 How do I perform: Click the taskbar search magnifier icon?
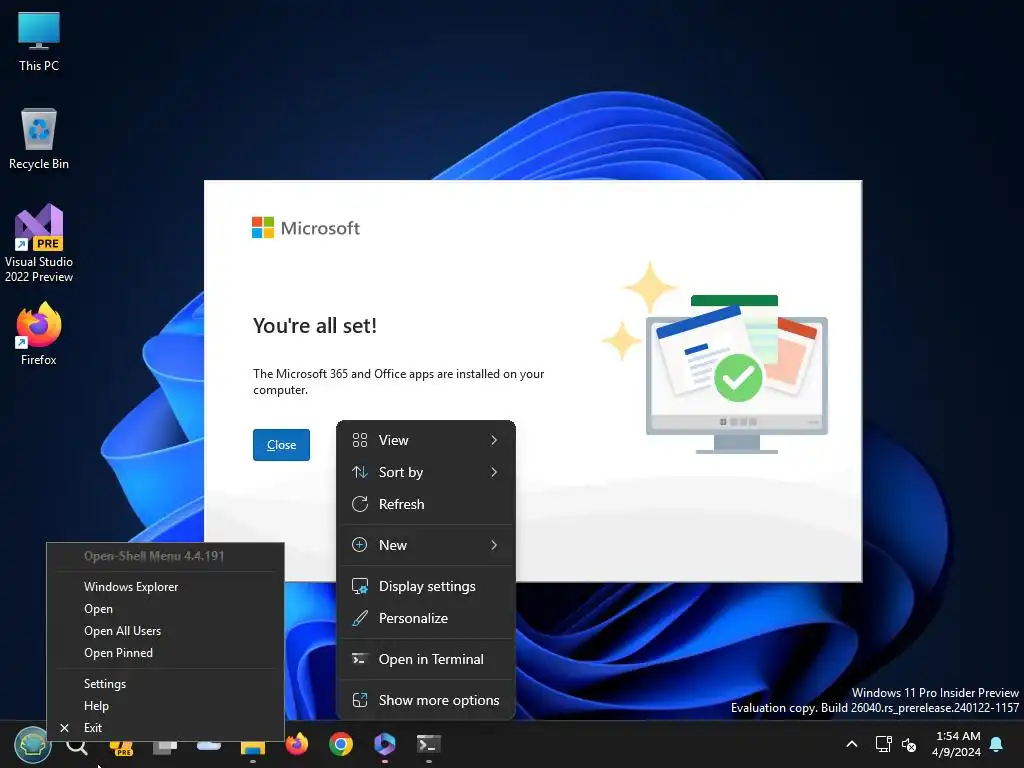tap(77, 745)
